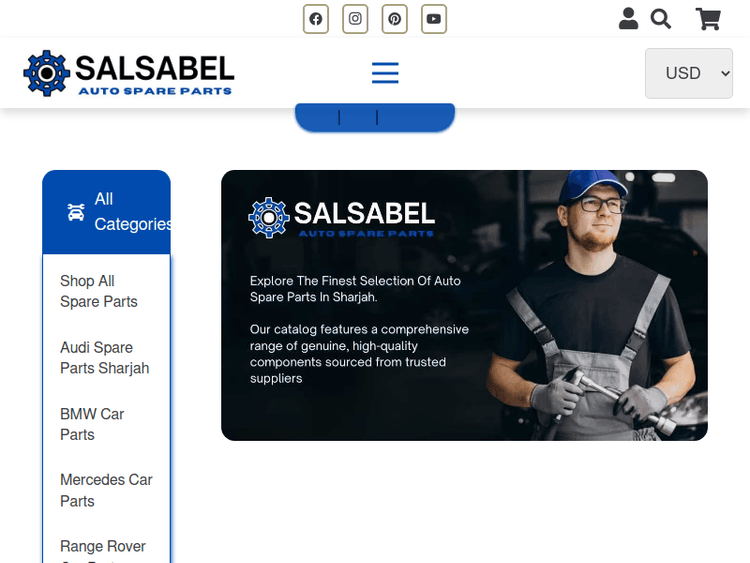Open the Facebook social icon
The image size is (750, 563).
[316, 19]
